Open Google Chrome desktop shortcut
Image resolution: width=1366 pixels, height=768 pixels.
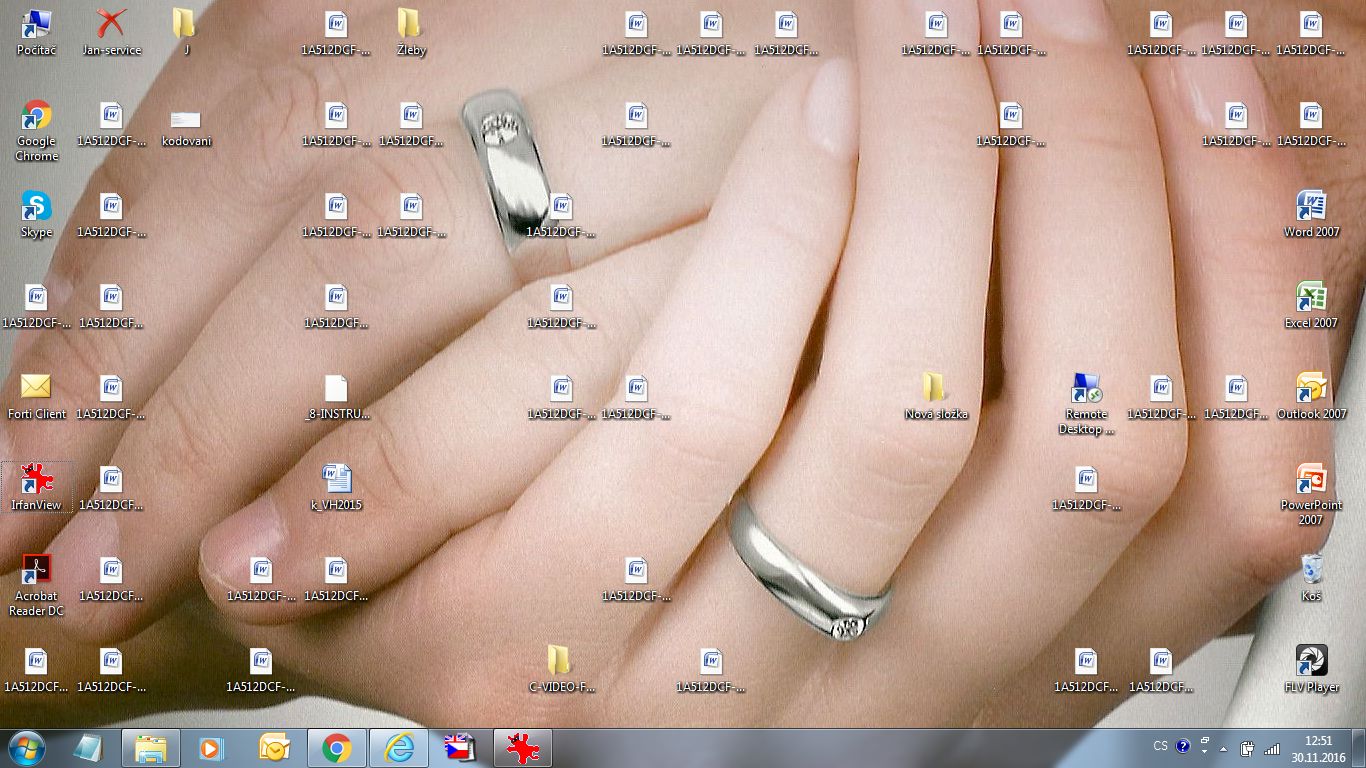pyautogui.click(x=37, y=117)
